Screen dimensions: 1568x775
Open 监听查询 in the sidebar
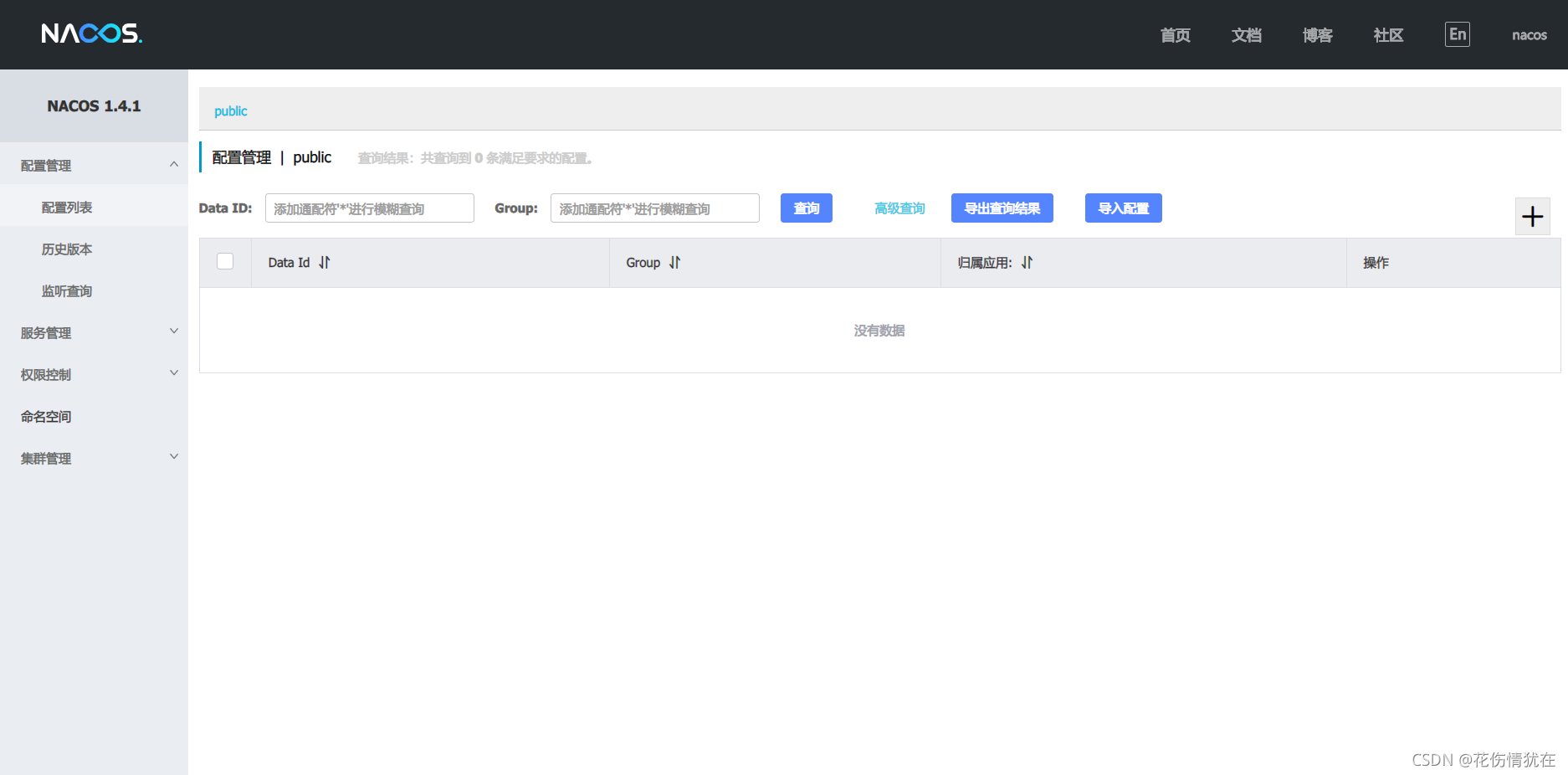(66, 290)
